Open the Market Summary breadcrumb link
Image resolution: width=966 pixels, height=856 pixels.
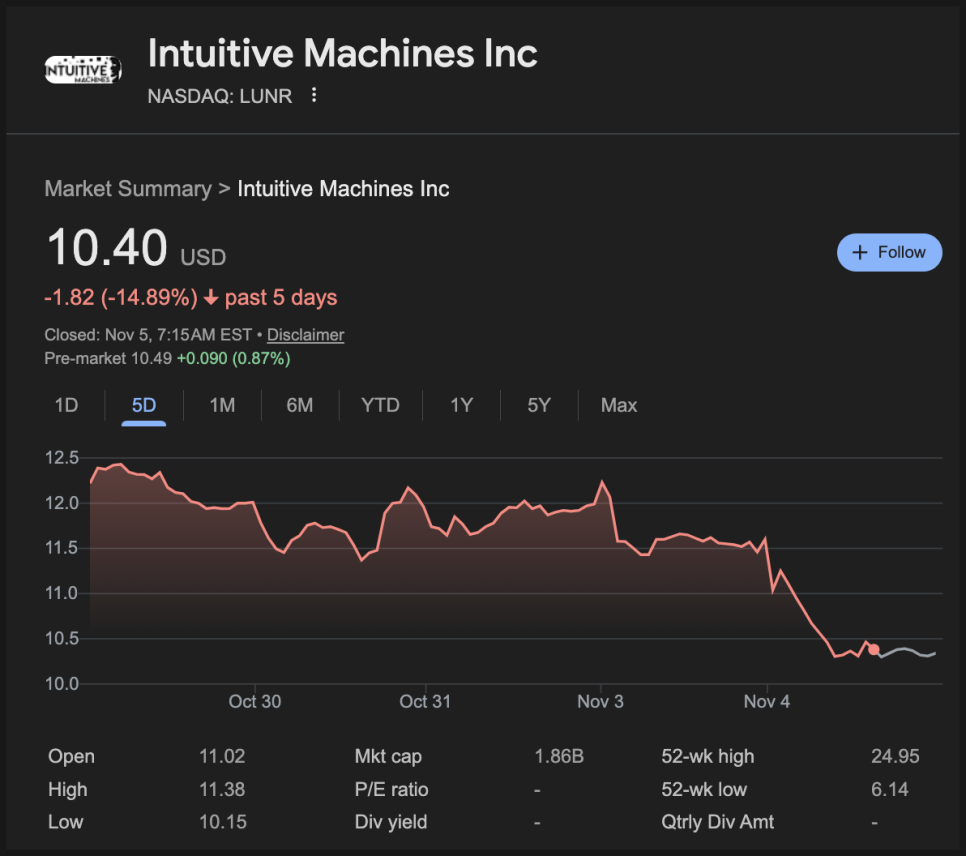[128, 189]
